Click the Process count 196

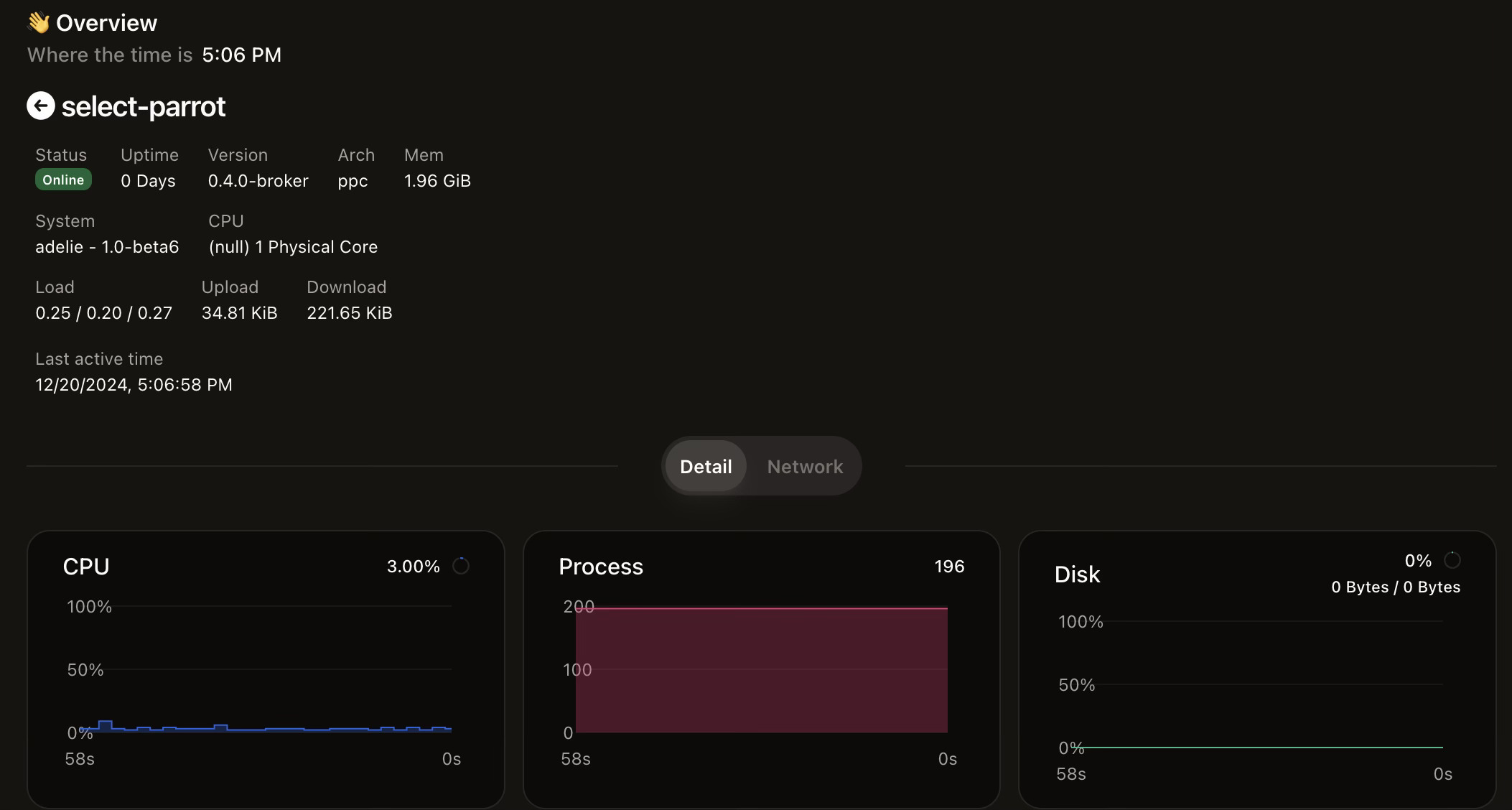tap(949, 567)
